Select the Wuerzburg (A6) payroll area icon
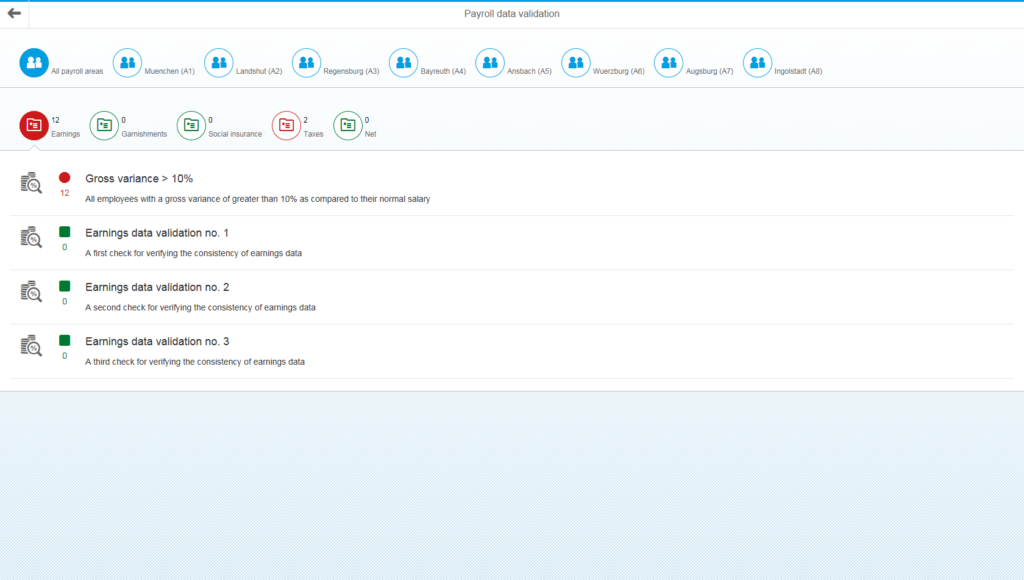This screenshot has height=580, width=1024. tap(576, 62)
